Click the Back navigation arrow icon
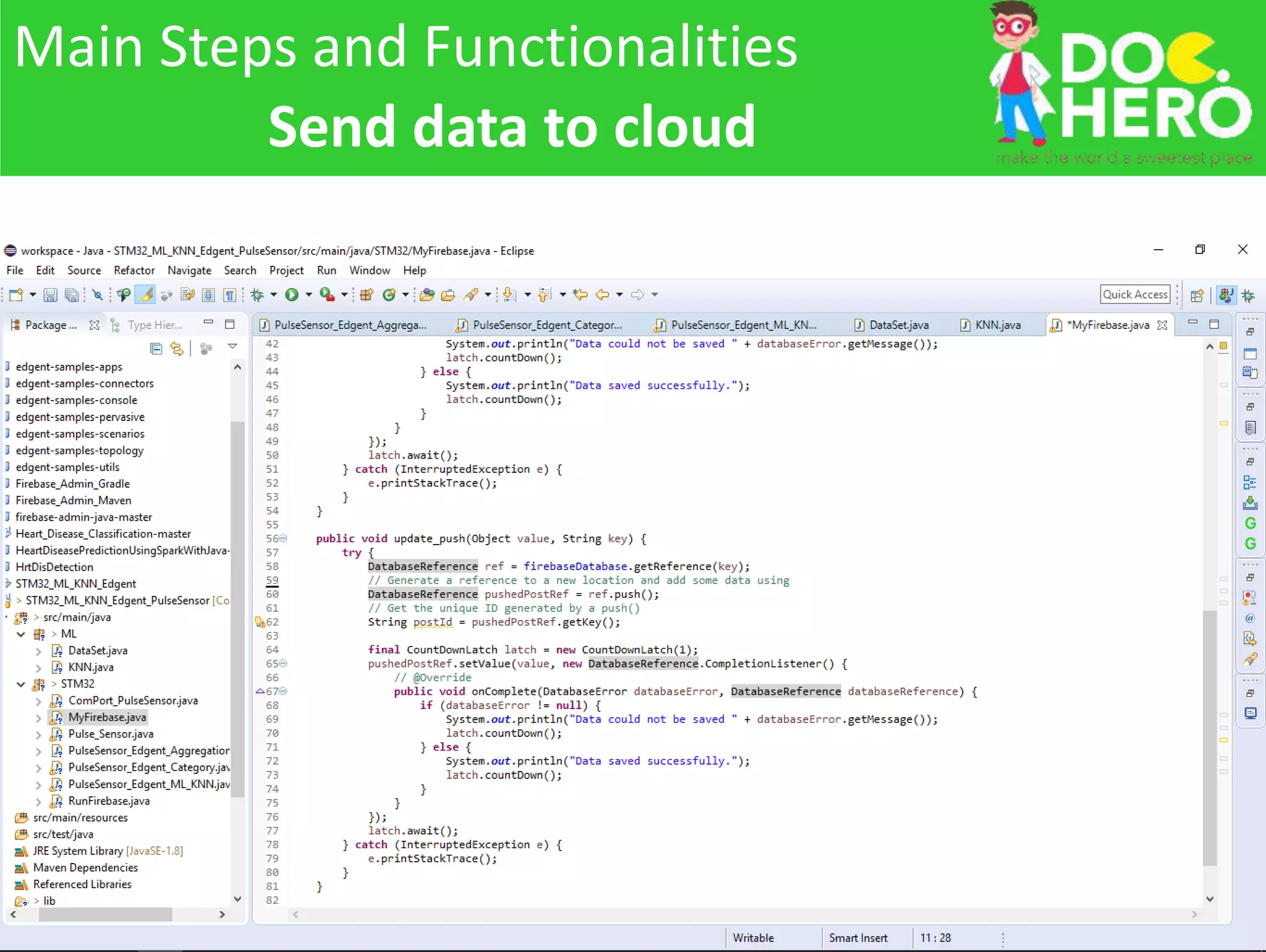 pos(602,295)
